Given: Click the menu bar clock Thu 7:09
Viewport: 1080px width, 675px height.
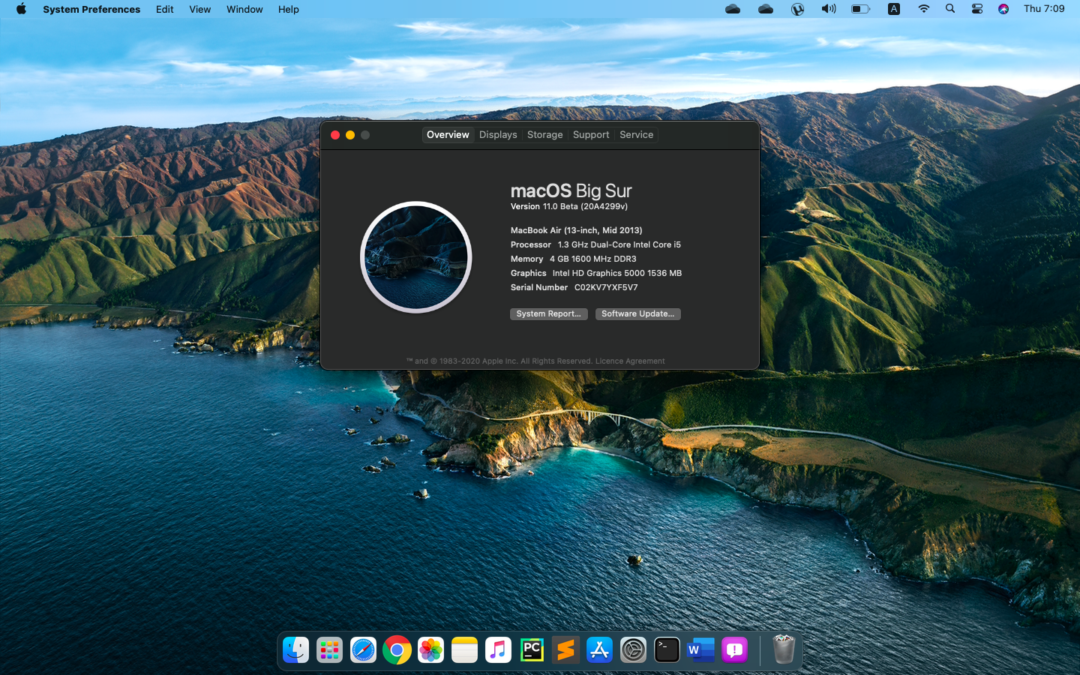Looking at the screenshot, I should [x=1043, y=9].
